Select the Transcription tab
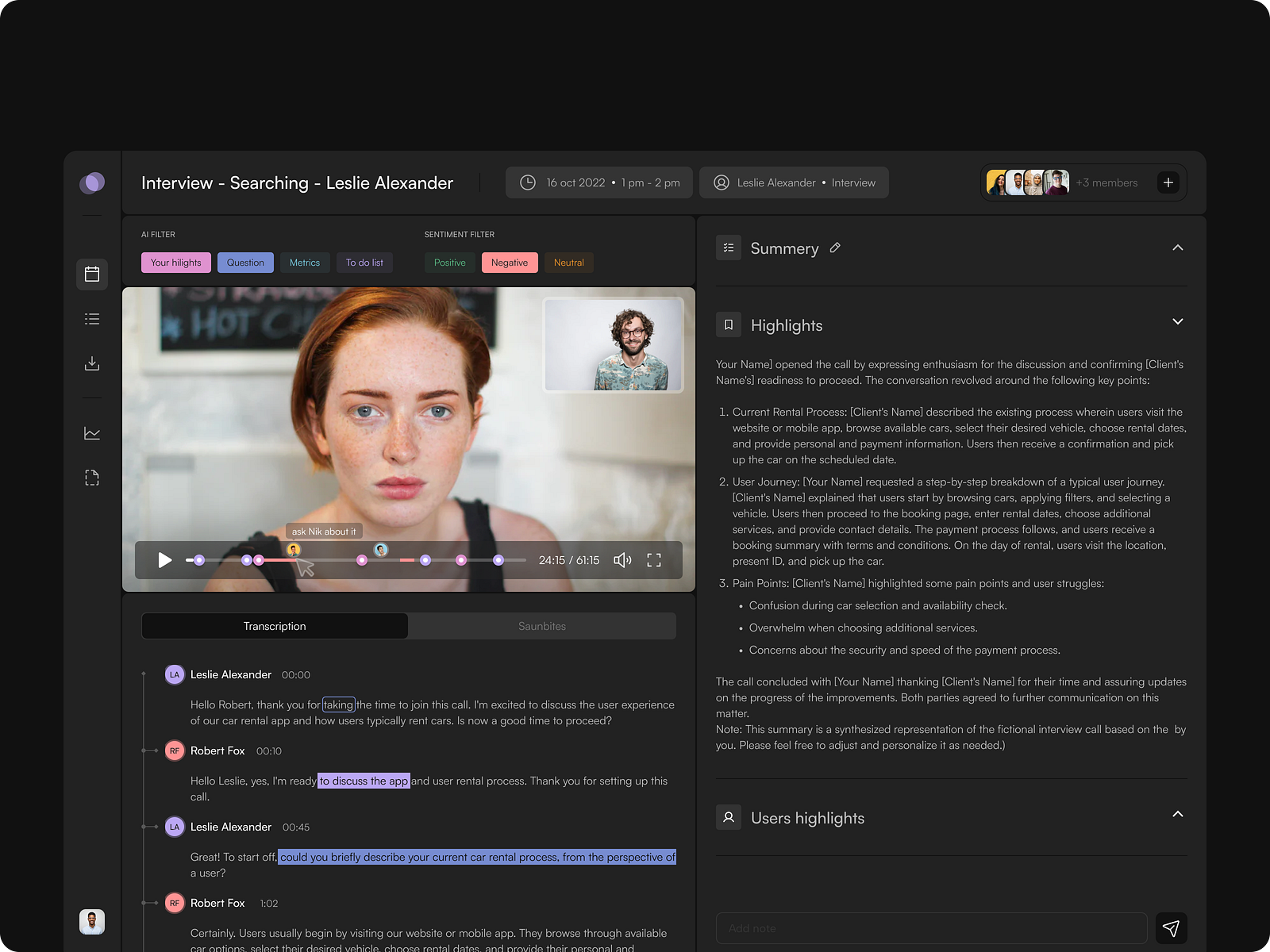The height and width of the screenshot is (952, 1270). [275, 626]
